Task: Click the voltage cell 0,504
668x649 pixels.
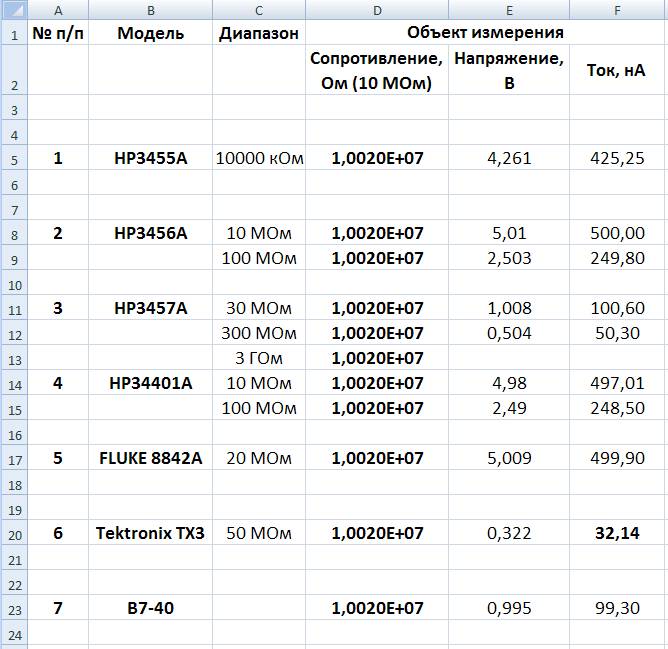Action: coord(509,332)
